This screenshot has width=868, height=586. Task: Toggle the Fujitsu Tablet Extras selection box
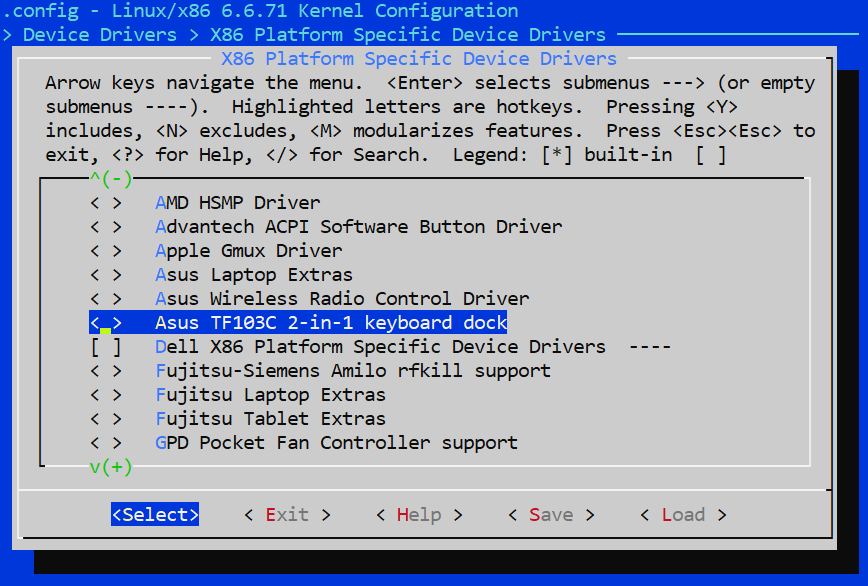point(106,419)
